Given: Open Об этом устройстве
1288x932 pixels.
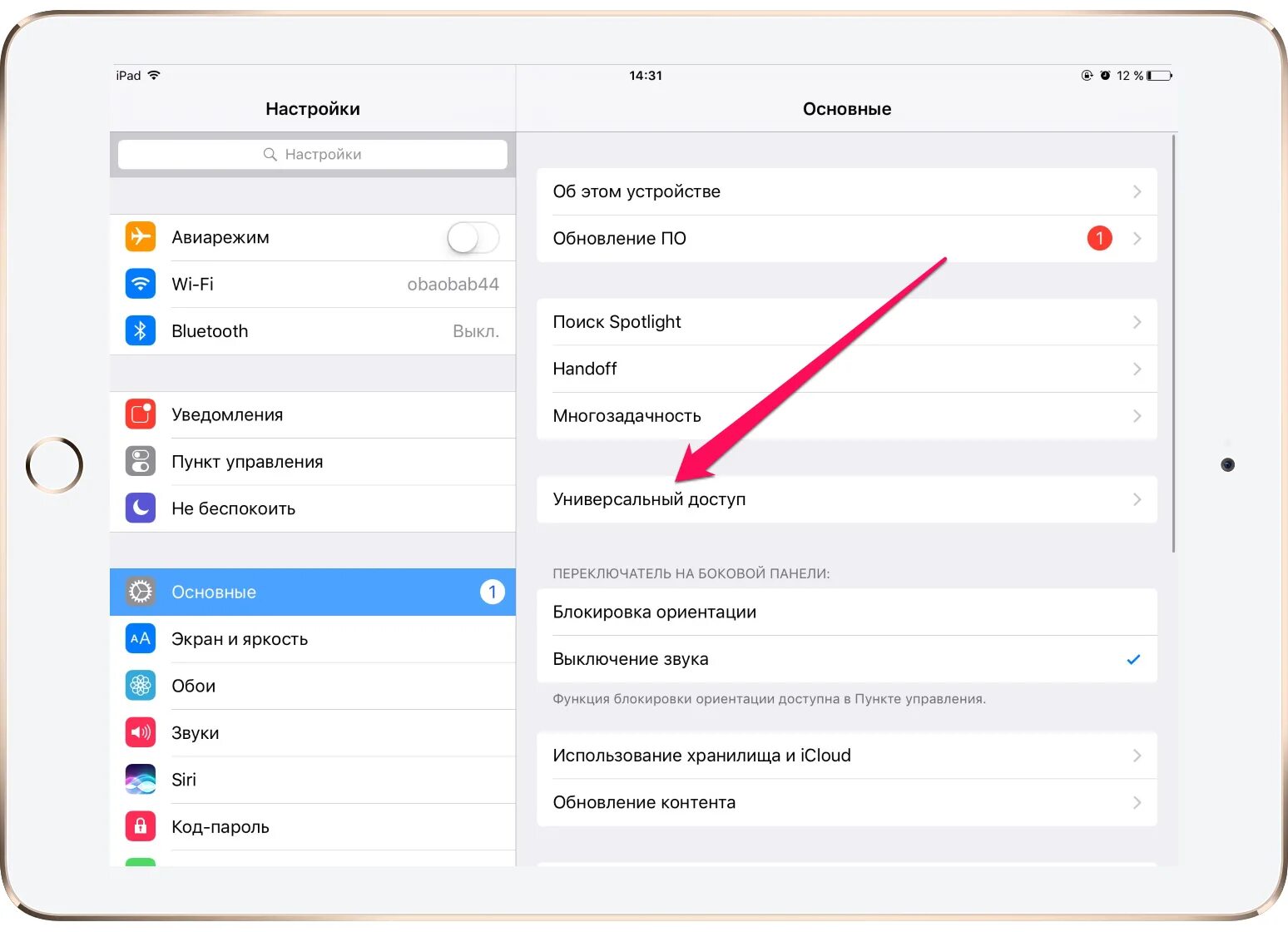Looking at the screenshot, I should coord(847,191).
